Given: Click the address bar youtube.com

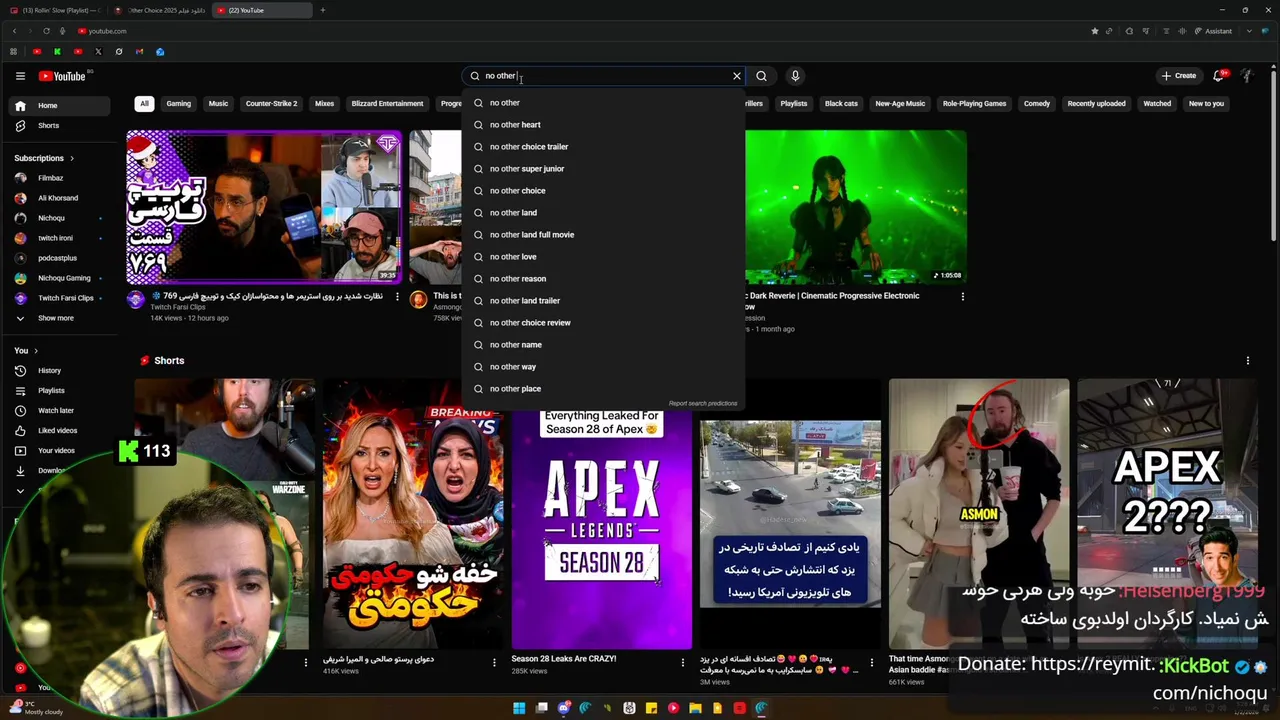Looking at the screenshot, I should point(108,31).
